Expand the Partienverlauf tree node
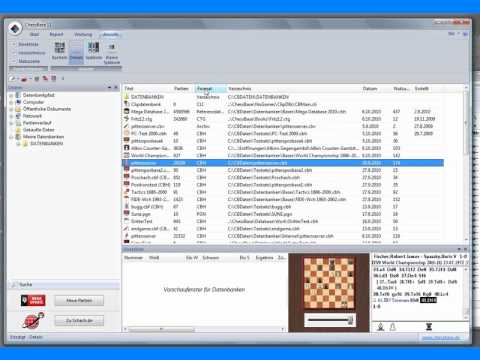Viewport: 480px width, 360px height. point(11,123)
